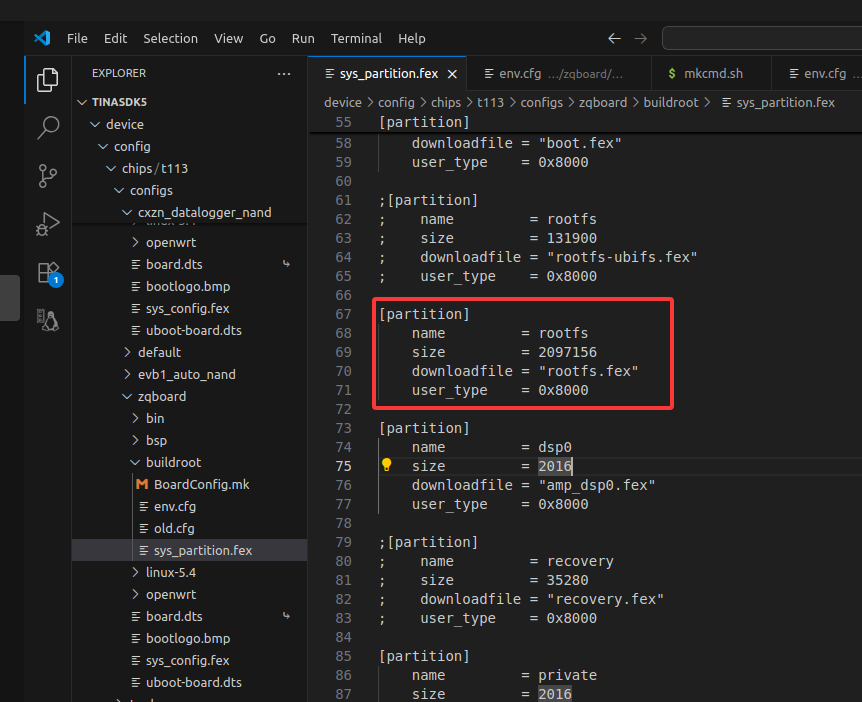Click the go back navigation arrow
The image size is (862, 702).
(614, 39)
